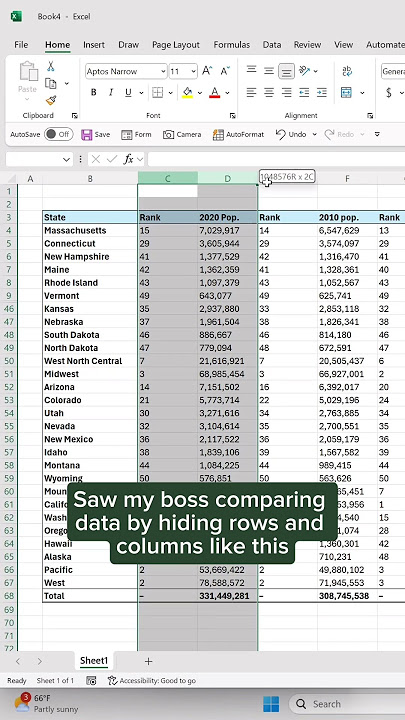
Task: Expand the Borders dropdown arrow
Action: coord(170,93)
